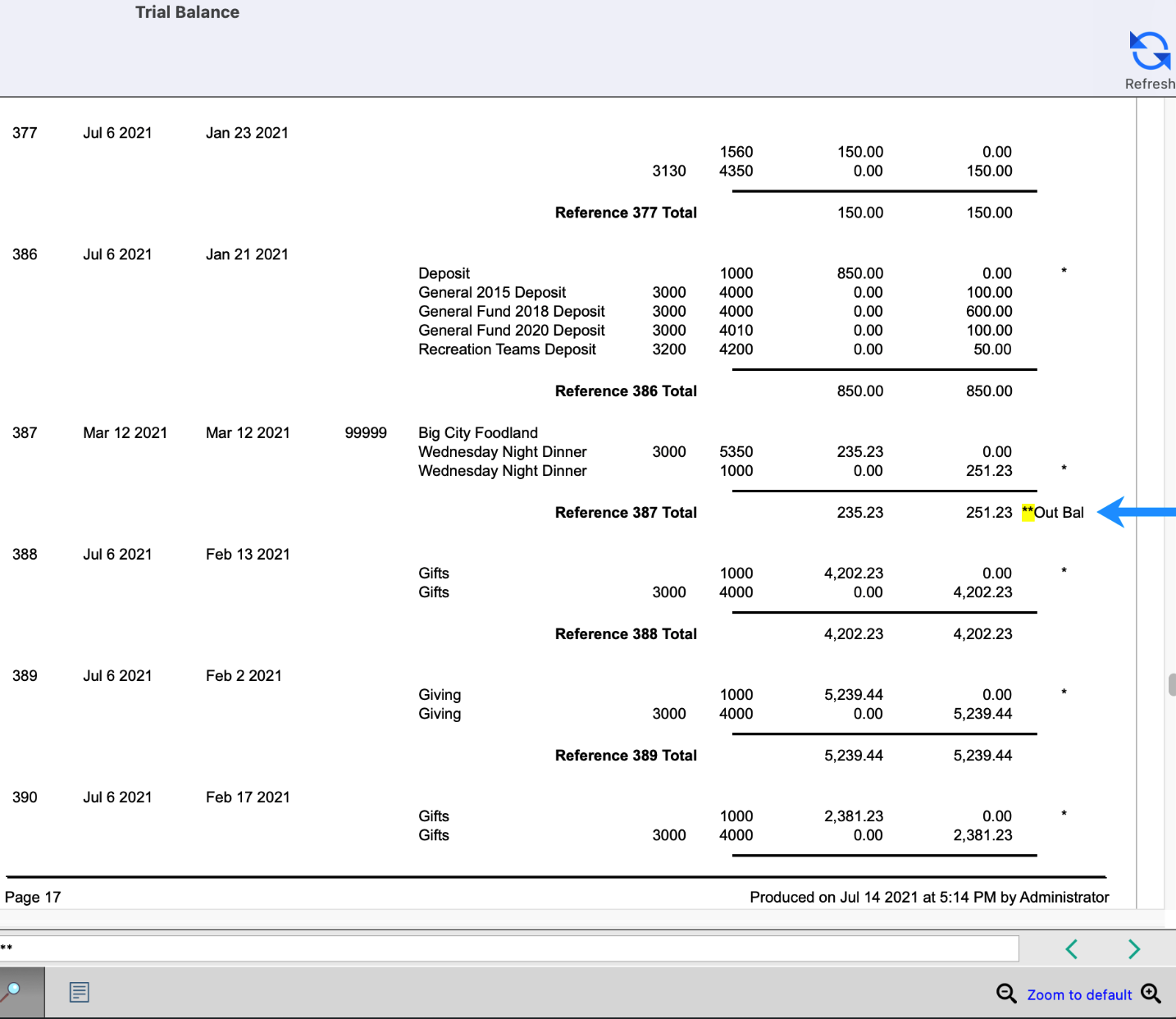The height and width of the screenshot is (1019, 1176).
Task: Reset view using Zoom to default
Action: coord(1079,994)
